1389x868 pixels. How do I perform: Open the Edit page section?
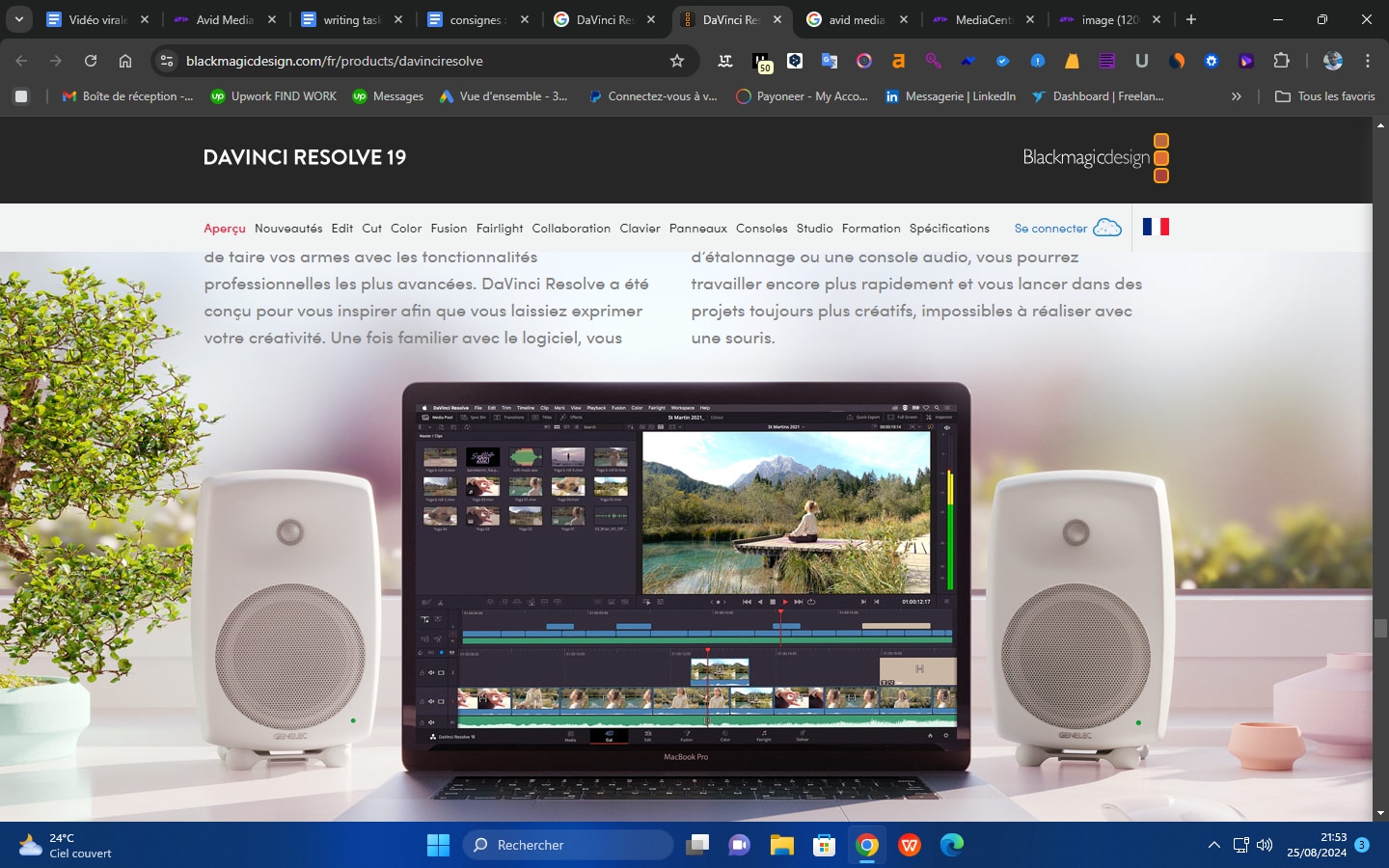[342, 229]
